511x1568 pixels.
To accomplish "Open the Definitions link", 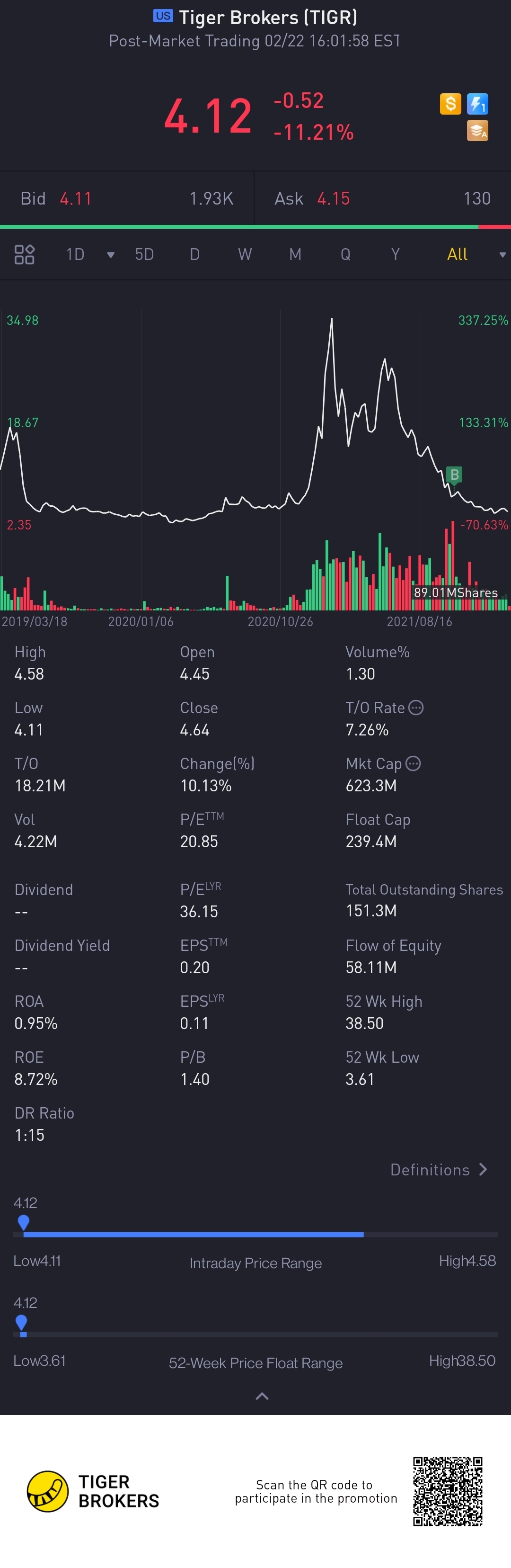I will click(438, 1169).
